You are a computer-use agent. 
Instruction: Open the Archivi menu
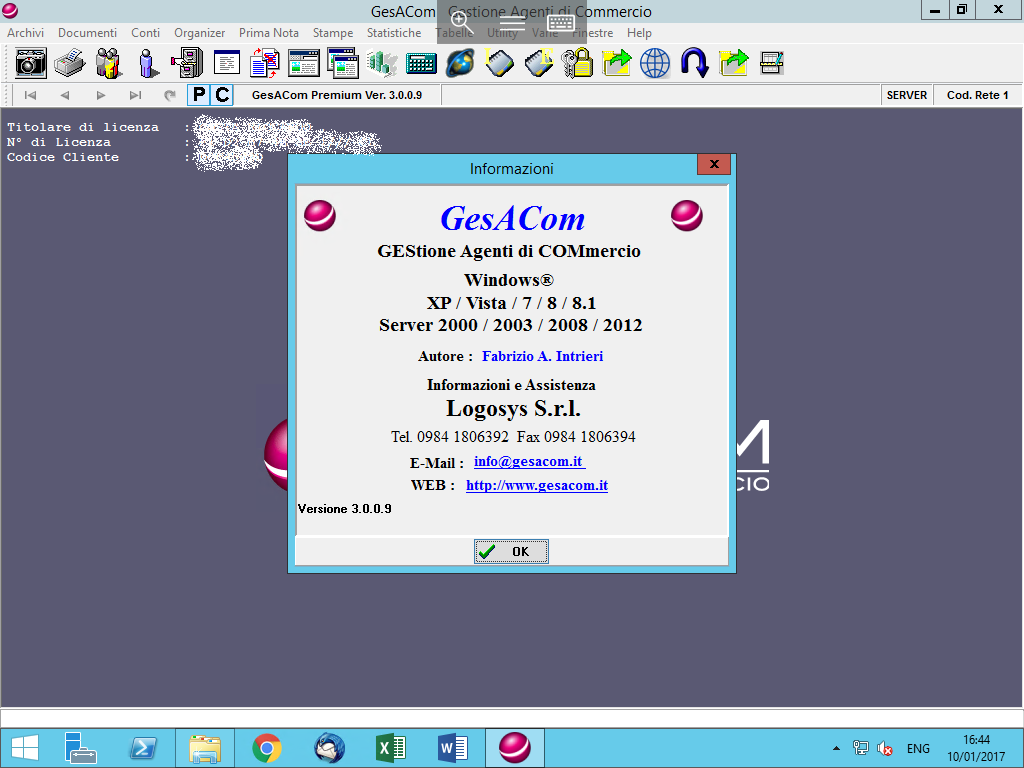pos(25,33)
